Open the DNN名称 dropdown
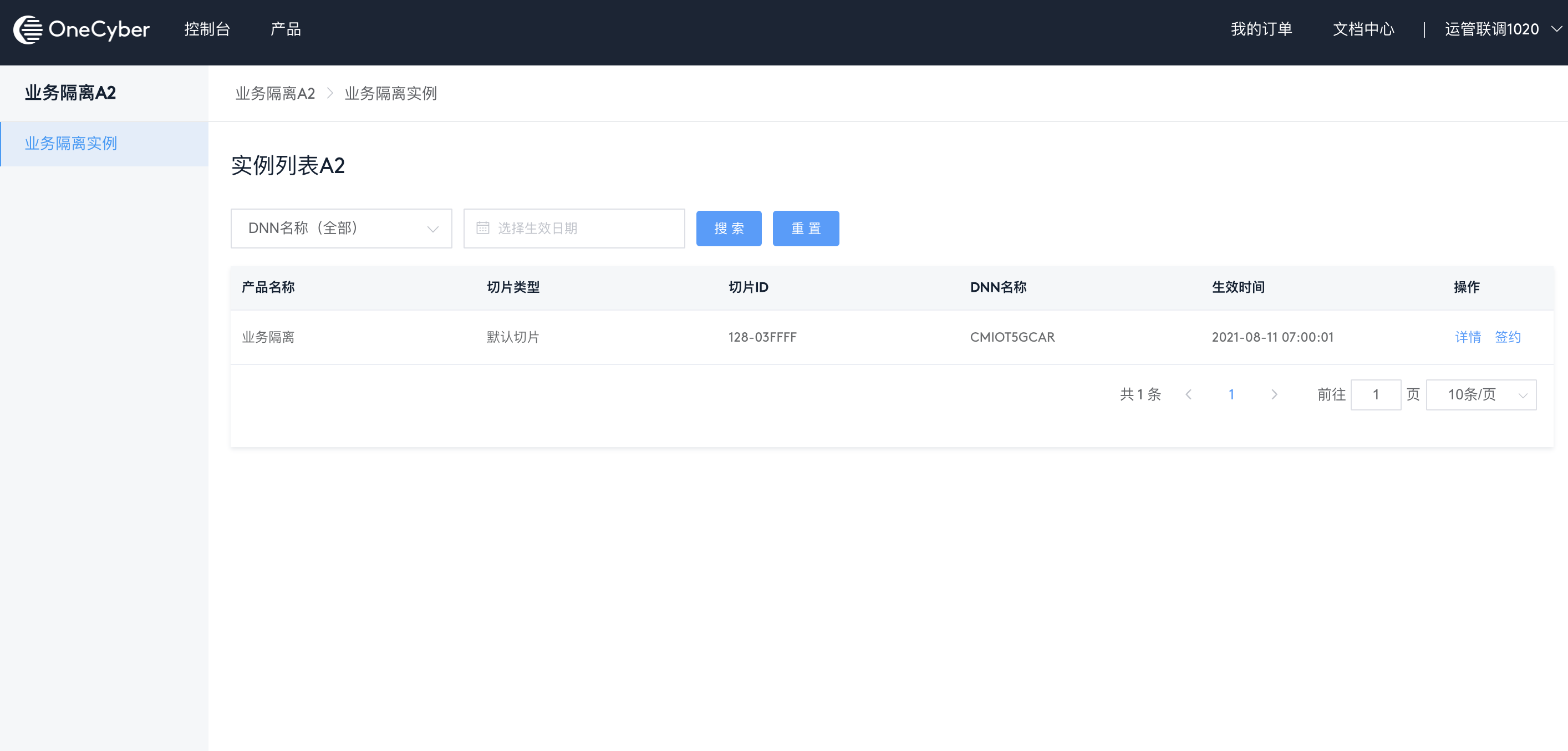The image size is (1568, 751). click(341, 229)
